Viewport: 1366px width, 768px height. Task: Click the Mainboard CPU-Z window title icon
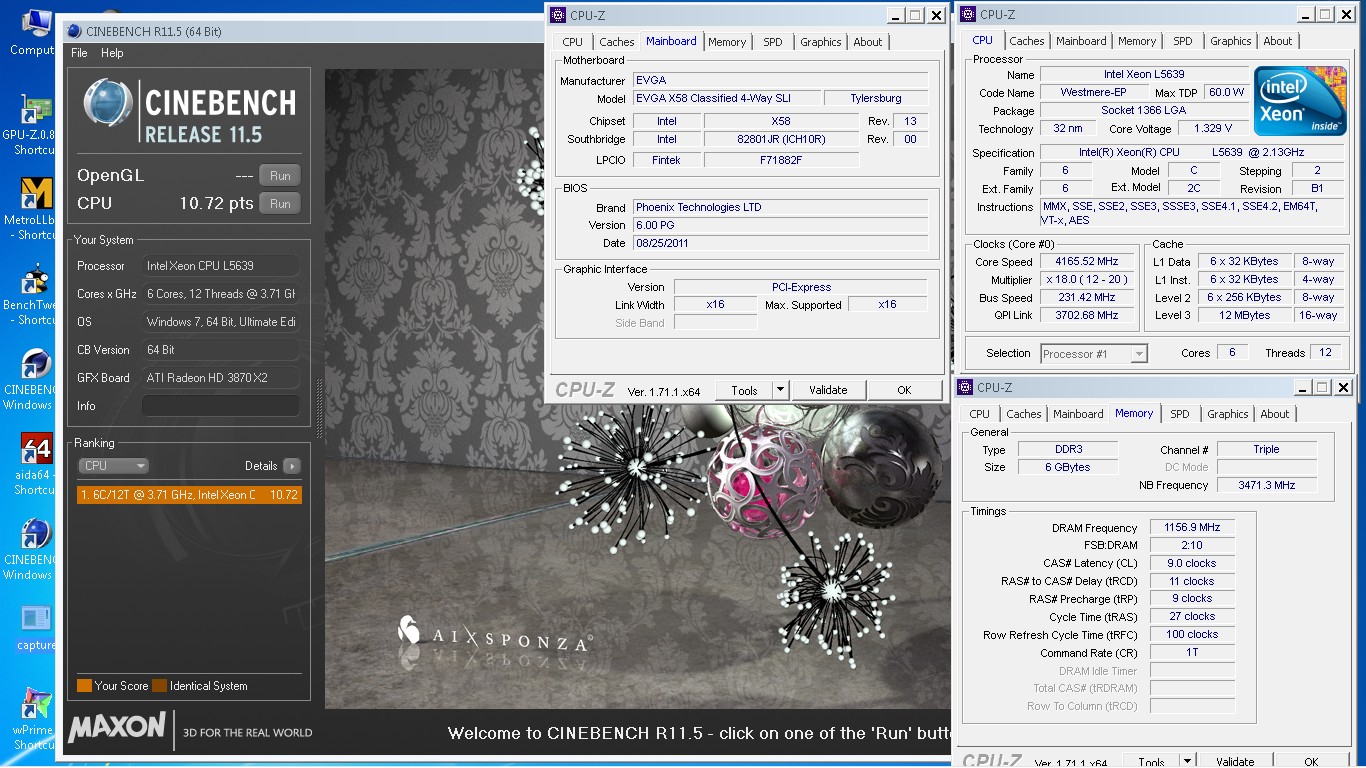(x=558, y=15)
